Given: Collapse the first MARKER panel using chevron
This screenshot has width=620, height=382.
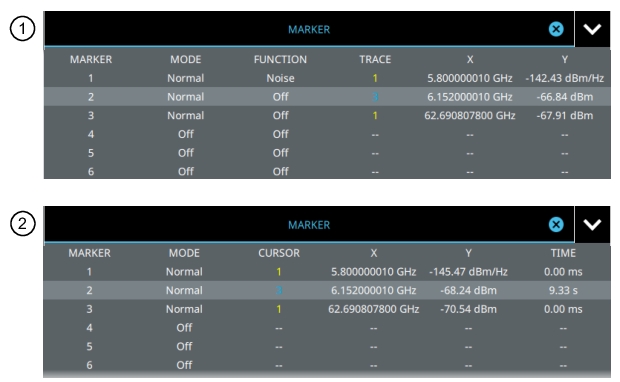Looking at the screenshot, I should click(x=592, y=29).
